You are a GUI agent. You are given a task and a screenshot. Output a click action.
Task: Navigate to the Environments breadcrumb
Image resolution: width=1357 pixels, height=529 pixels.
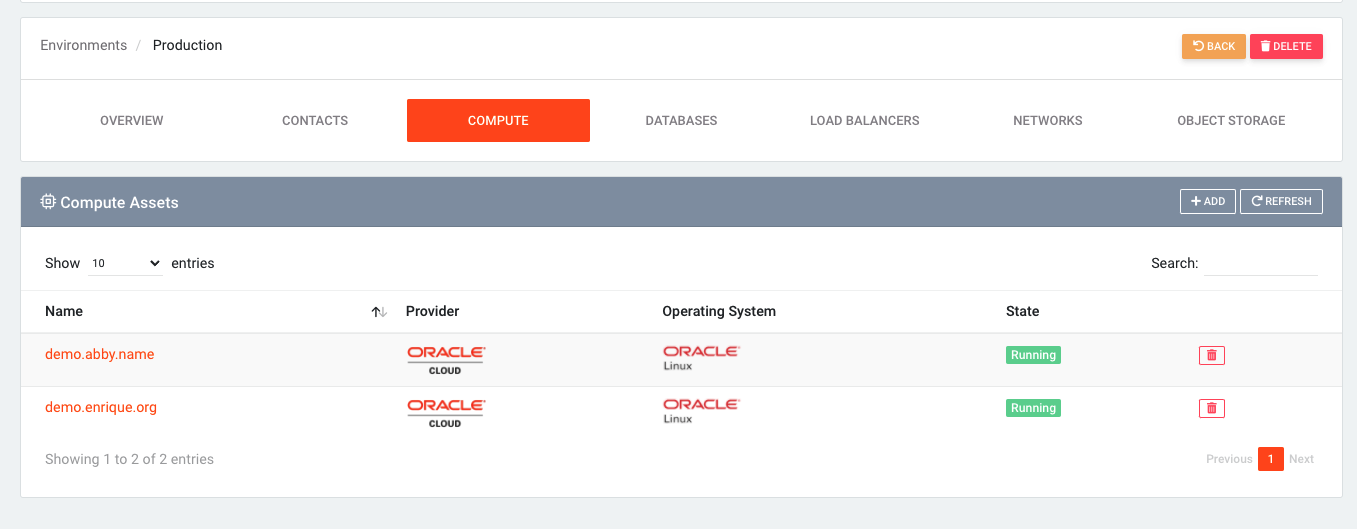click(x=84, y=45)
